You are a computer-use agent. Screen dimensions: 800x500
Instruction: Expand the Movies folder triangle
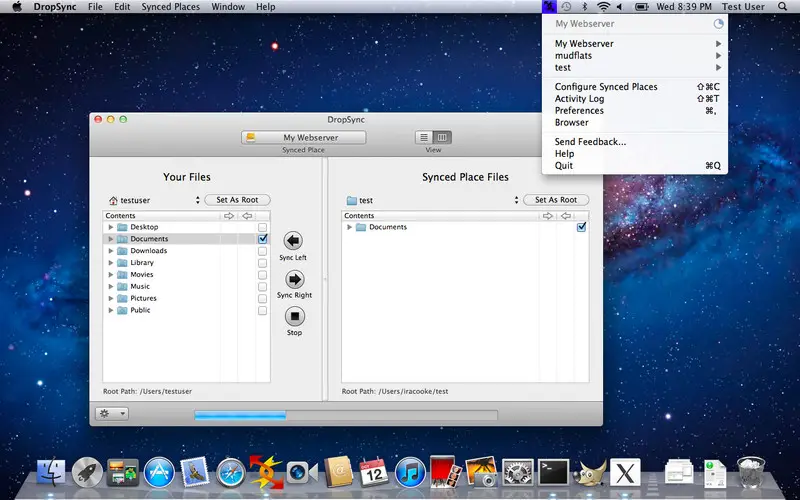pos(111,274)
